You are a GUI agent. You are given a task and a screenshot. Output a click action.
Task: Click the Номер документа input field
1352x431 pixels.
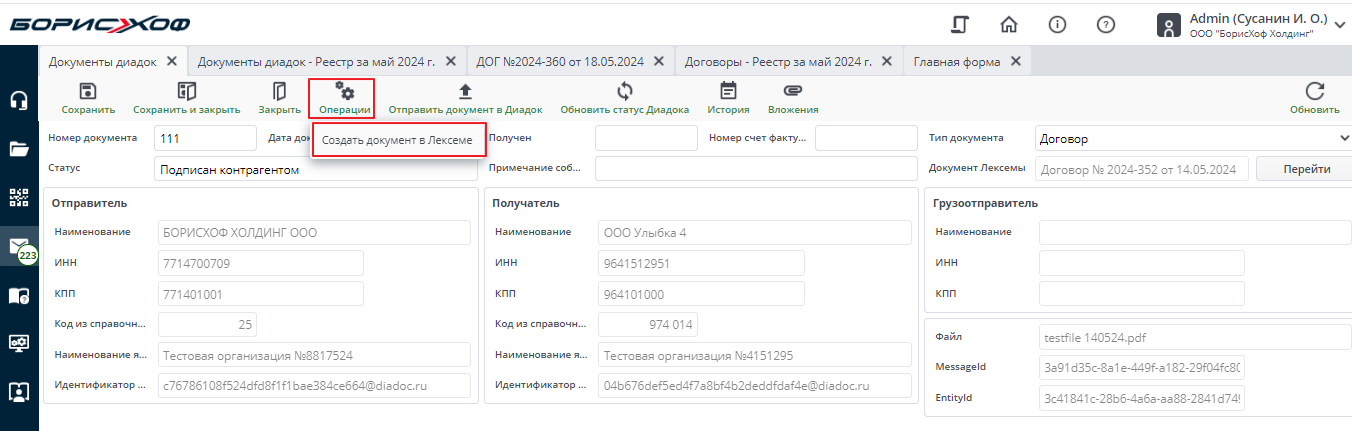(x=205, y=139)
